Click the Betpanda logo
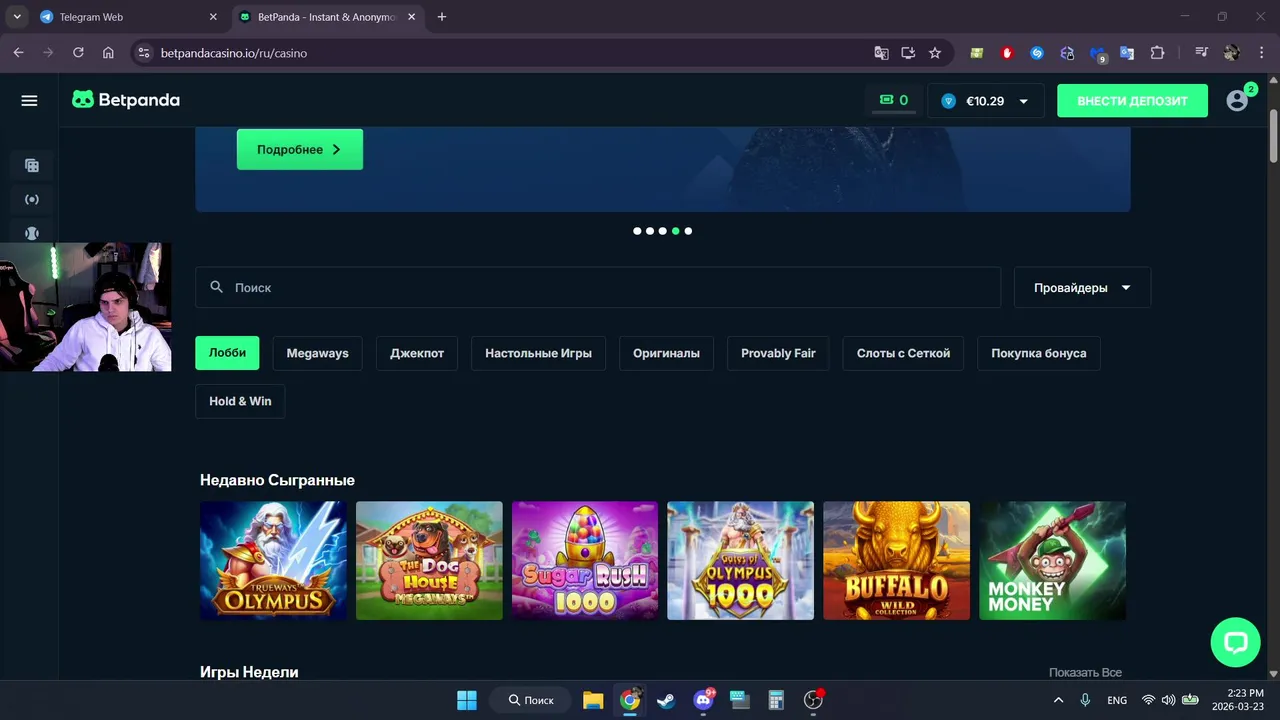This screenshot has width=1280, height=720. click(x=126, y=100)
